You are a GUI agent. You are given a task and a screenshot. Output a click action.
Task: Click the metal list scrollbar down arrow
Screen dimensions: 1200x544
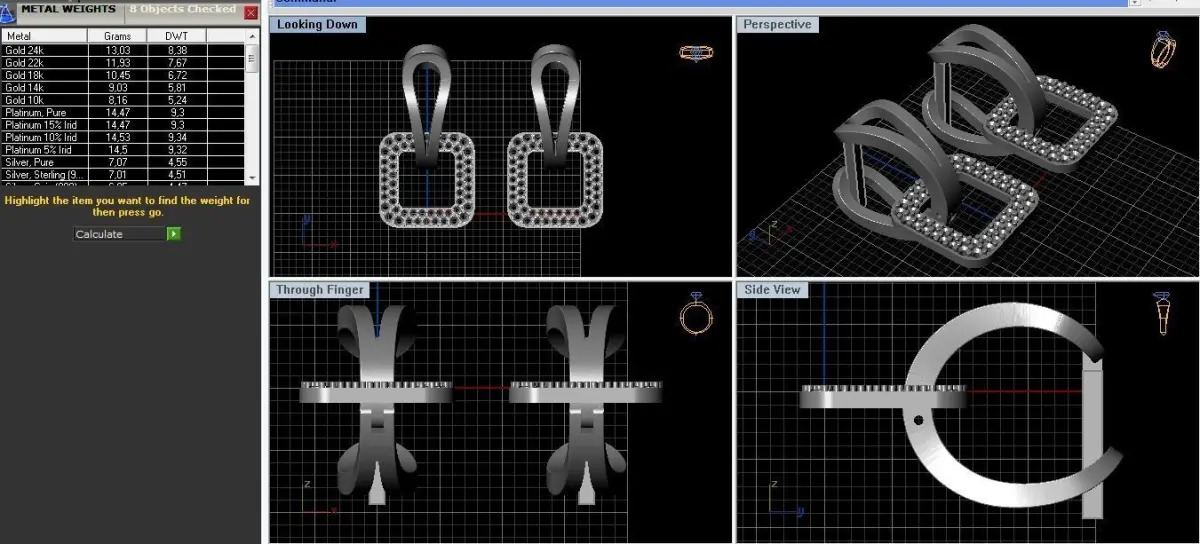pos(251,177)
